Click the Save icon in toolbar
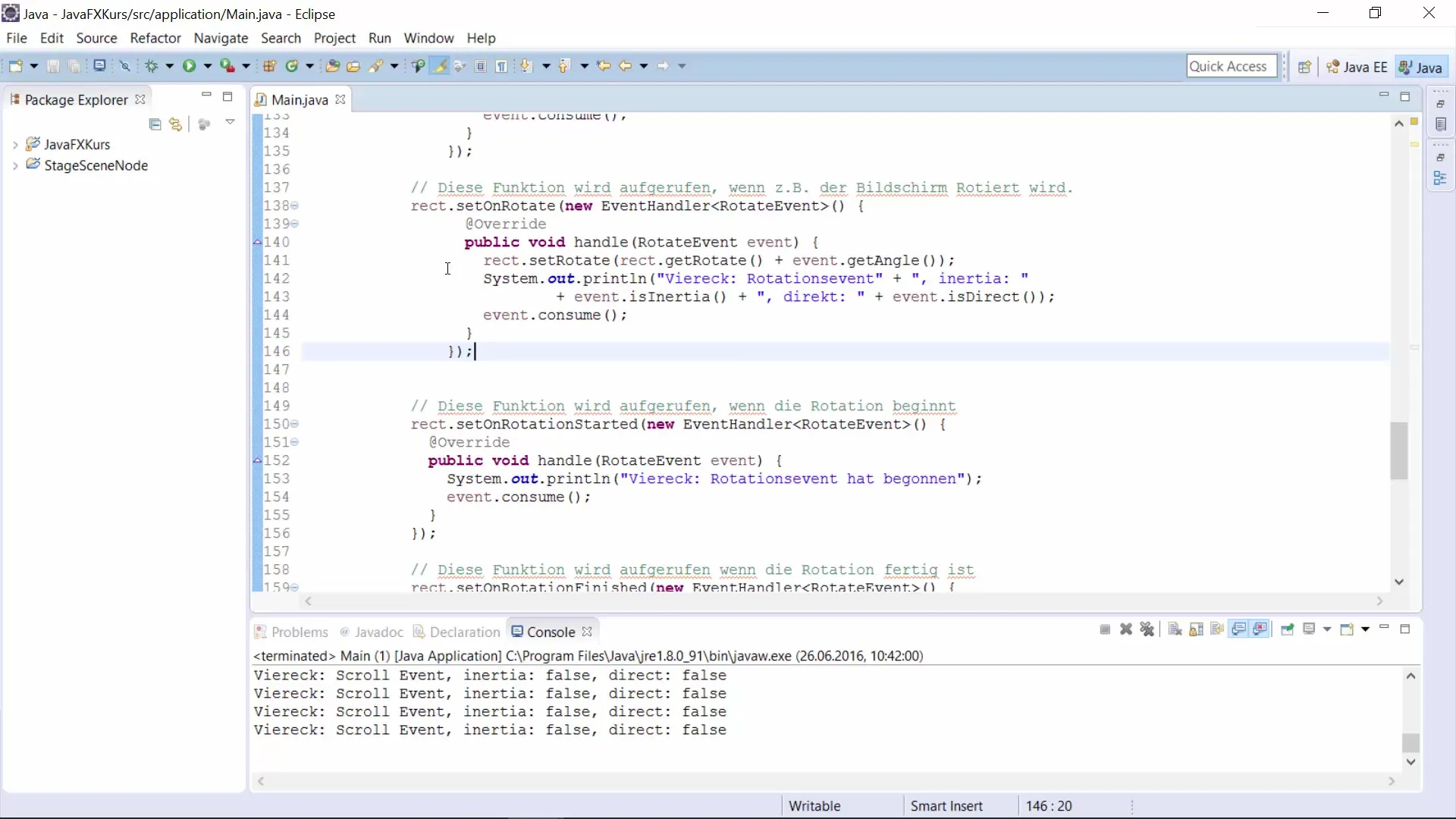This screenshot has width=1456, height=819. (53, 66)
